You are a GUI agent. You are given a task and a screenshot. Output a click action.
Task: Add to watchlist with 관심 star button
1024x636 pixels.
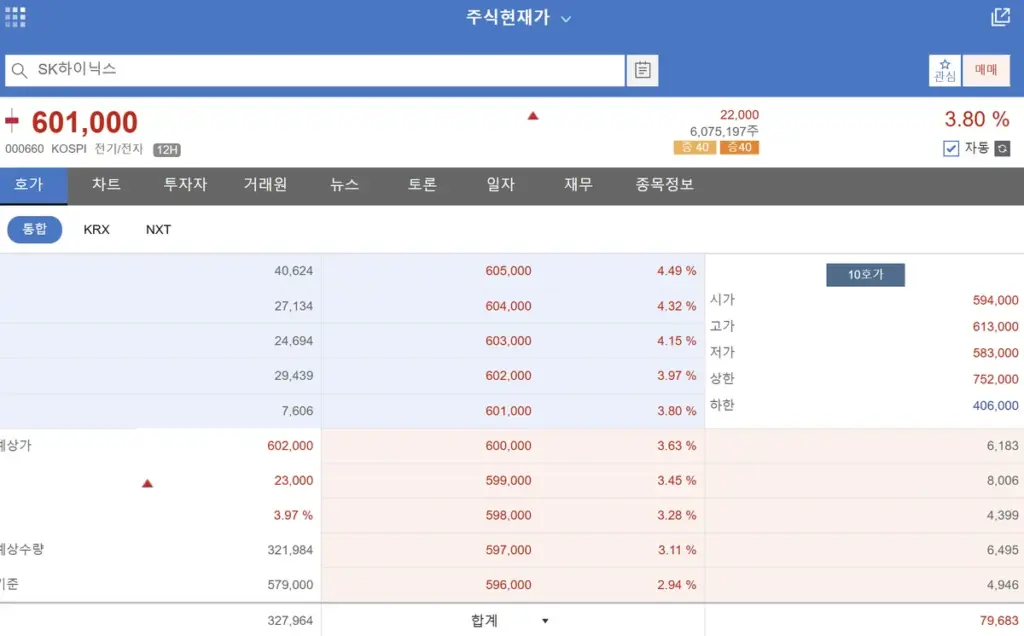tap(944, 70)
